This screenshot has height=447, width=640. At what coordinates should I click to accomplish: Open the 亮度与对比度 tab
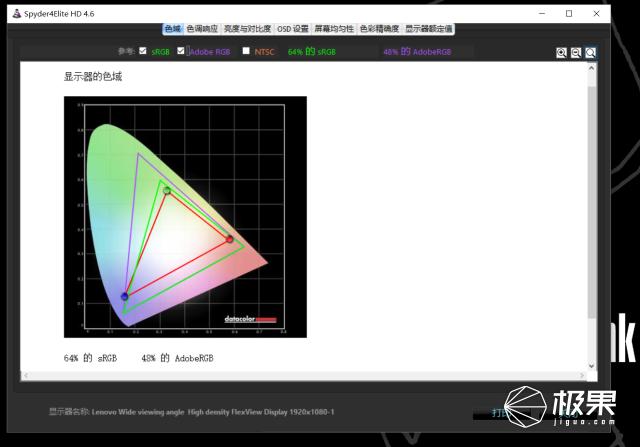tap(247, 29)
